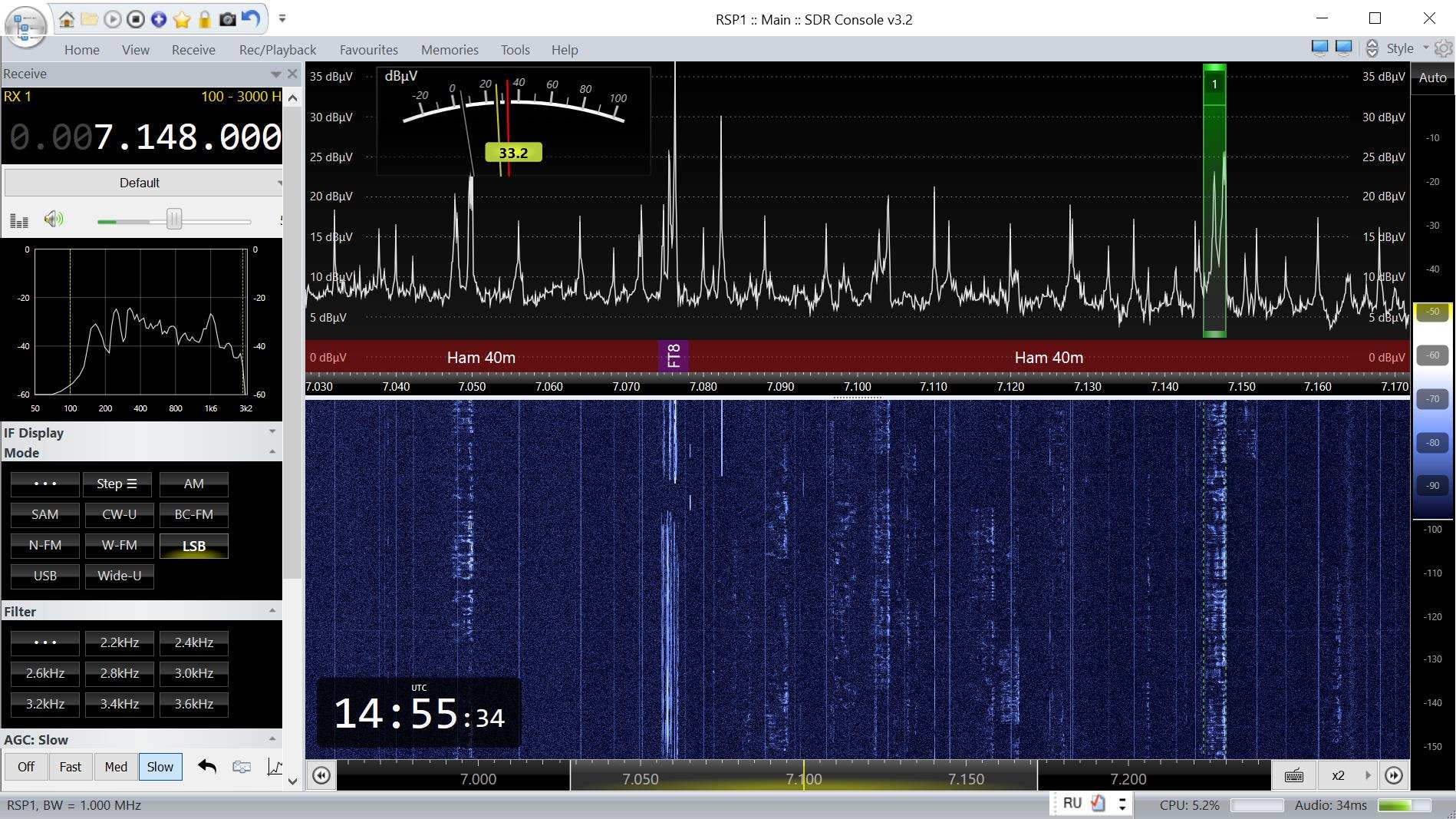Screen dimensions: 1456x819
Task: Adjust the volume slider handle
Action: (x=174, y=220)
